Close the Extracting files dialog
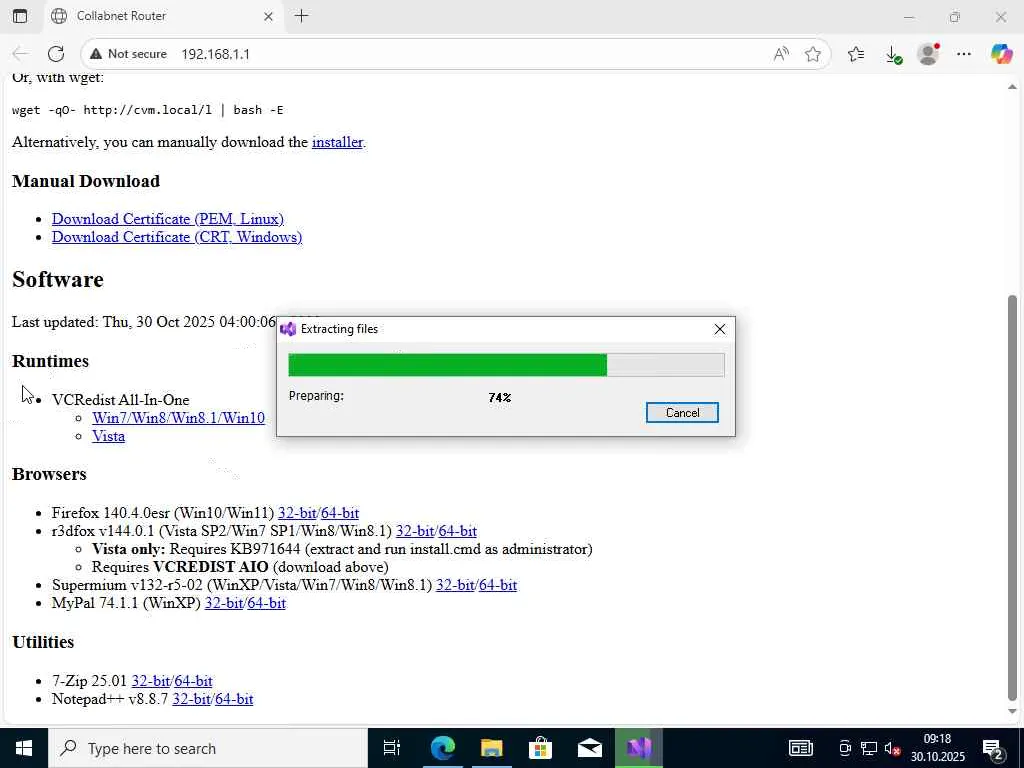The height and width of the screenshot is (768, 1024). tap(720, 329)
